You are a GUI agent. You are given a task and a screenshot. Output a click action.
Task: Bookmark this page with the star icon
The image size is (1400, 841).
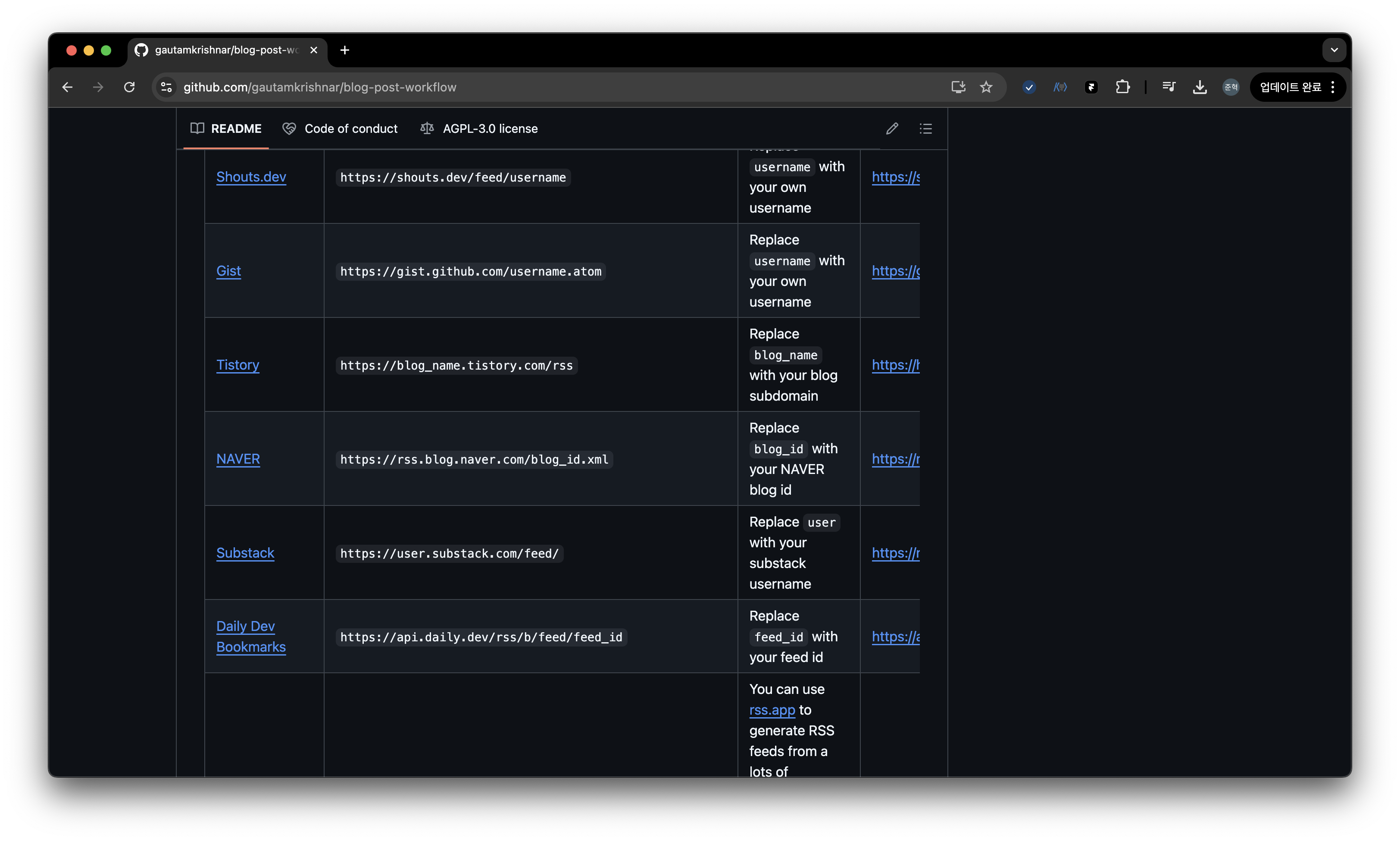[986, 87]
